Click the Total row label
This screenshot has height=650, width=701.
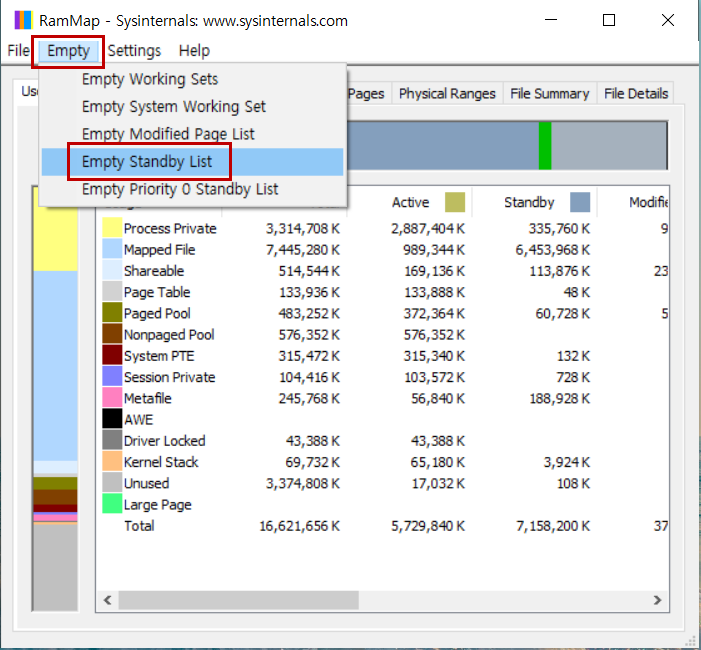139,526
